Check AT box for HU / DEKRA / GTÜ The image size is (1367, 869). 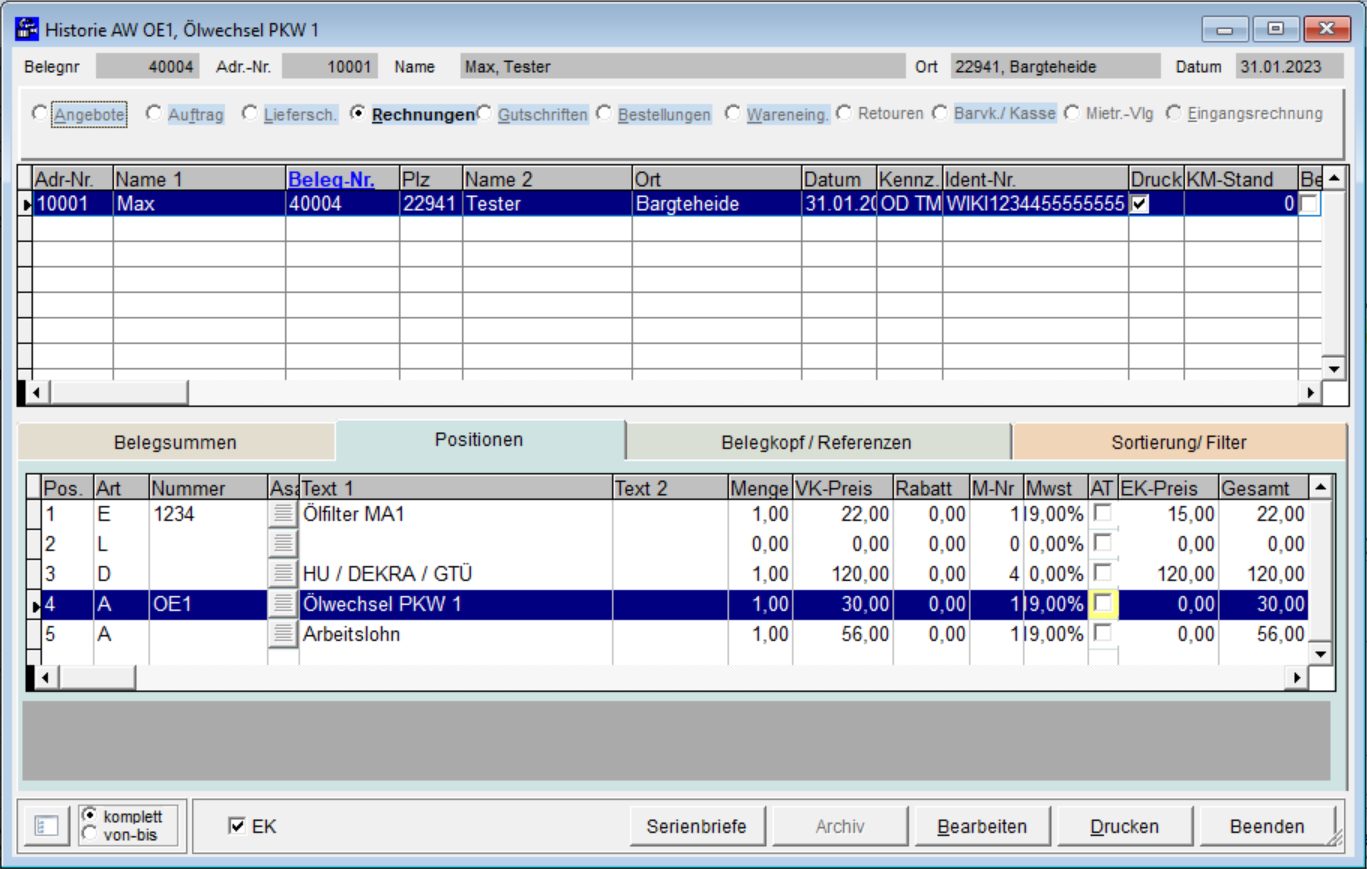1103,574
